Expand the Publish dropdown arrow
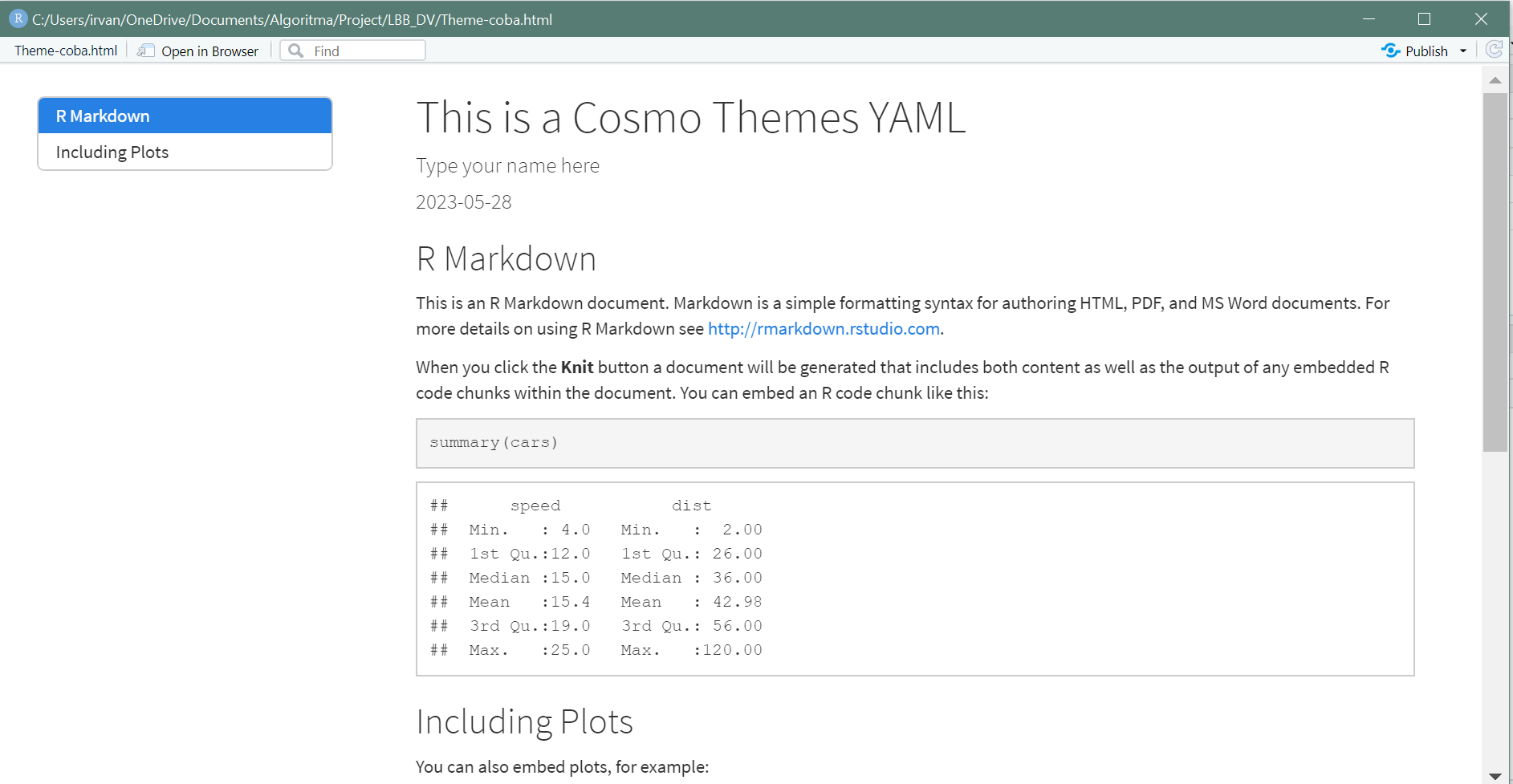1513x784 pixels. pyautogui.click(x=1463, y=51)
